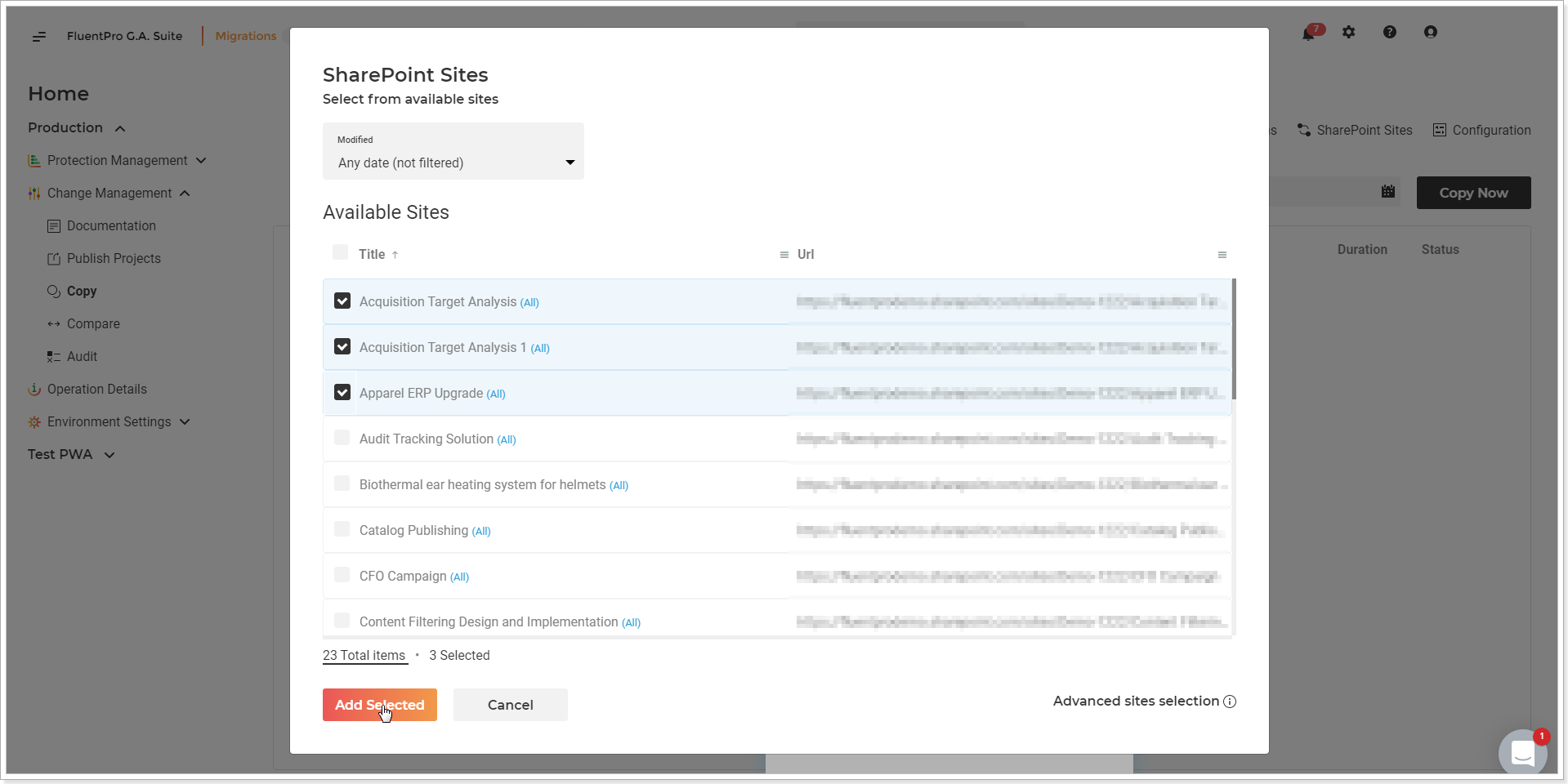The height and width of the screenshot is (784, 1568).
Task: Open the Title column menu icon
Action: 784,255
